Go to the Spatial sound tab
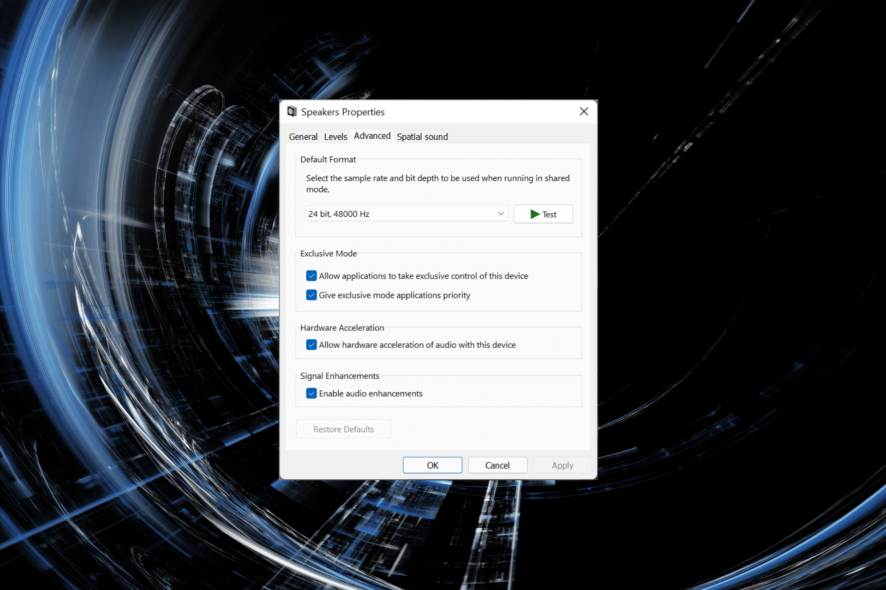Image resolution: width=886 pixels, height=590 pixels. coord(422,137)
